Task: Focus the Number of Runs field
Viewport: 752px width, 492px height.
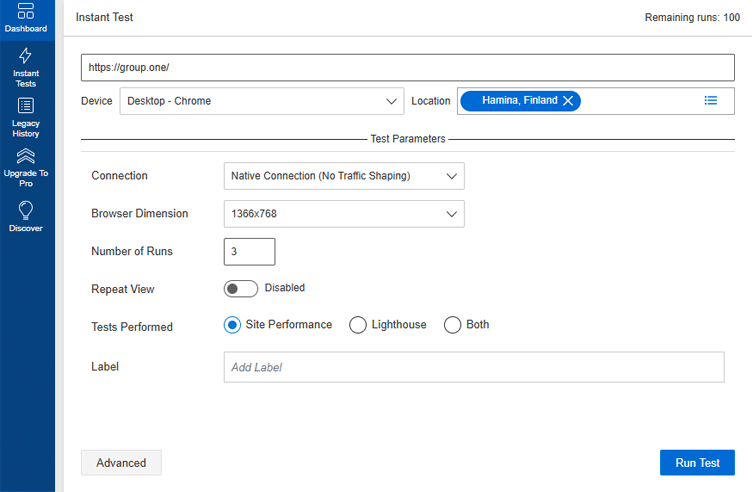Action: pos(249,252)
